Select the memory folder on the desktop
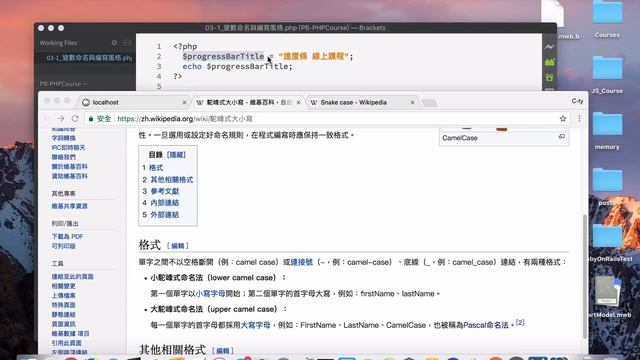Screen dimensions: 640x360 (607, 131)
